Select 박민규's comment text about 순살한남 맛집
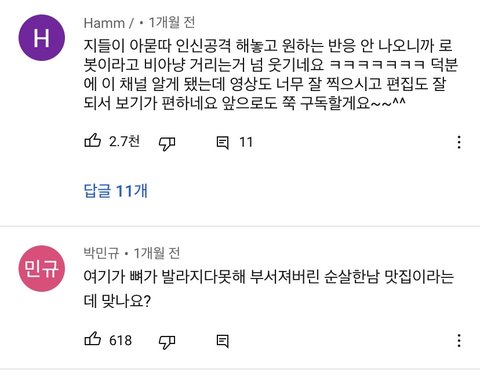The image size is (480, 380). [269, 289]
